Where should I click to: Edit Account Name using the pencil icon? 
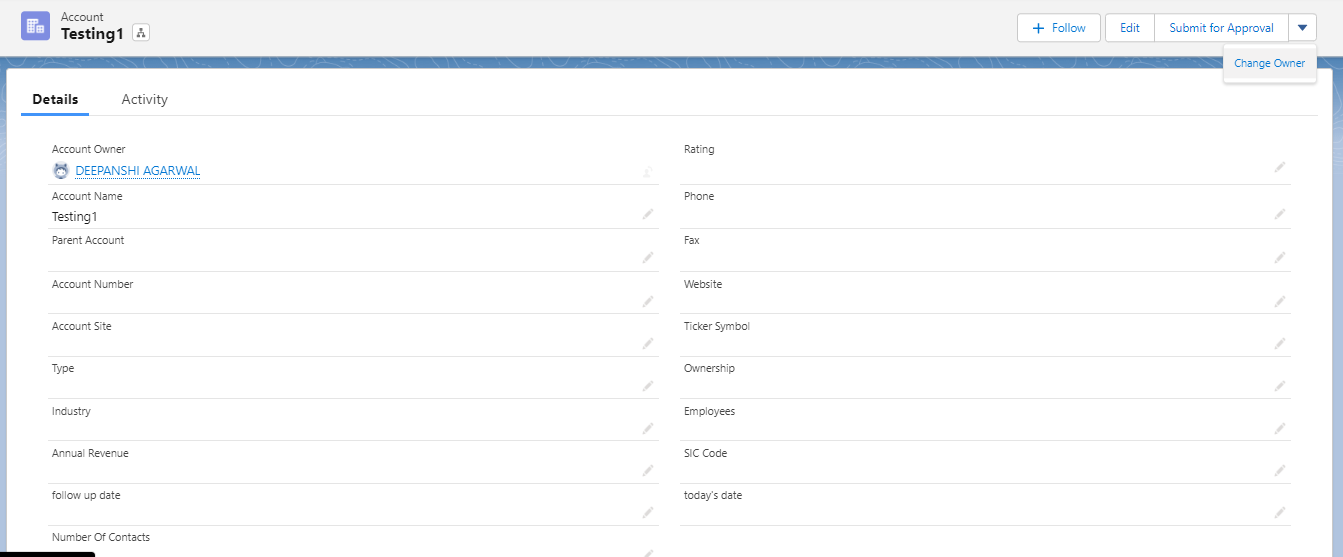[648, 214]
